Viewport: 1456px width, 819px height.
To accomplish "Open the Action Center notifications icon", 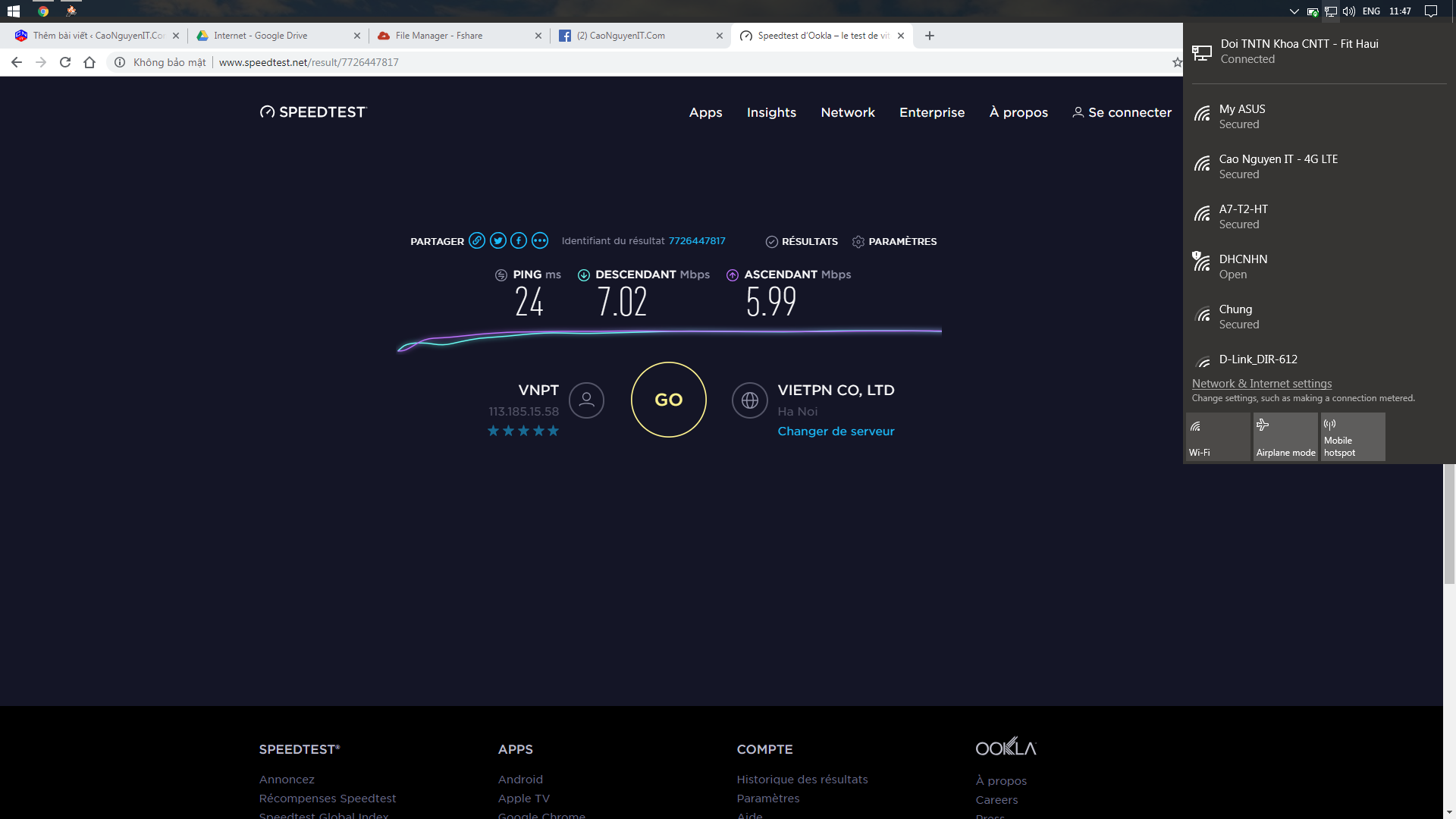I will click(1430, 11).
